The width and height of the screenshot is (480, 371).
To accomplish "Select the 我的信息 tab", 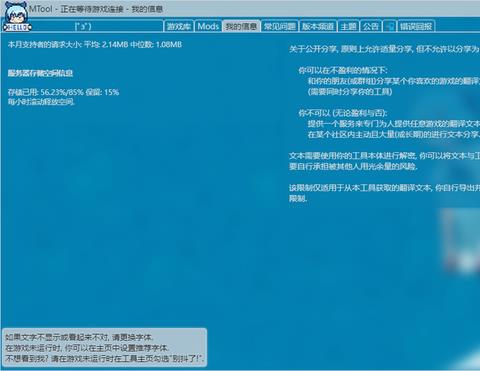I will (241, 26).
